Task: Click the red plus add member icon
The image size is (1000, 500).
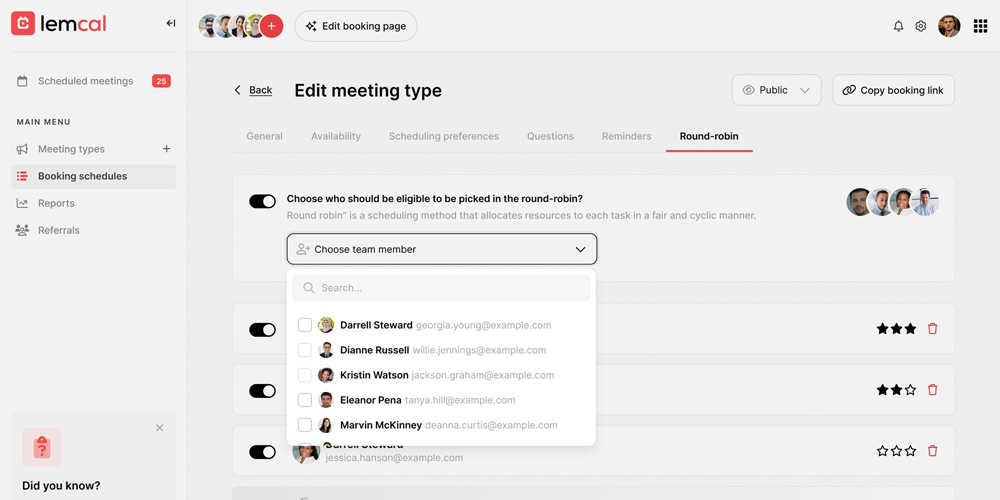Action: (271, 26)
